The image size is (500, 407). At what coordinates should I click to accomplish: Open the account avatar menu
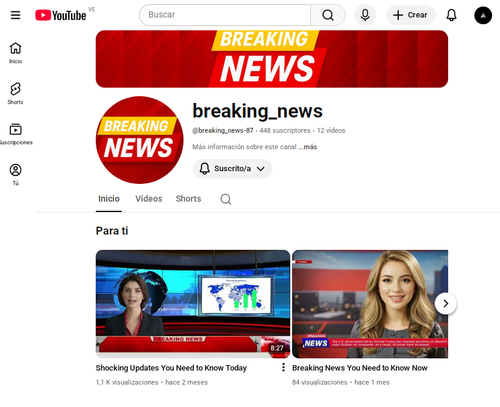[x=483, y=15]
